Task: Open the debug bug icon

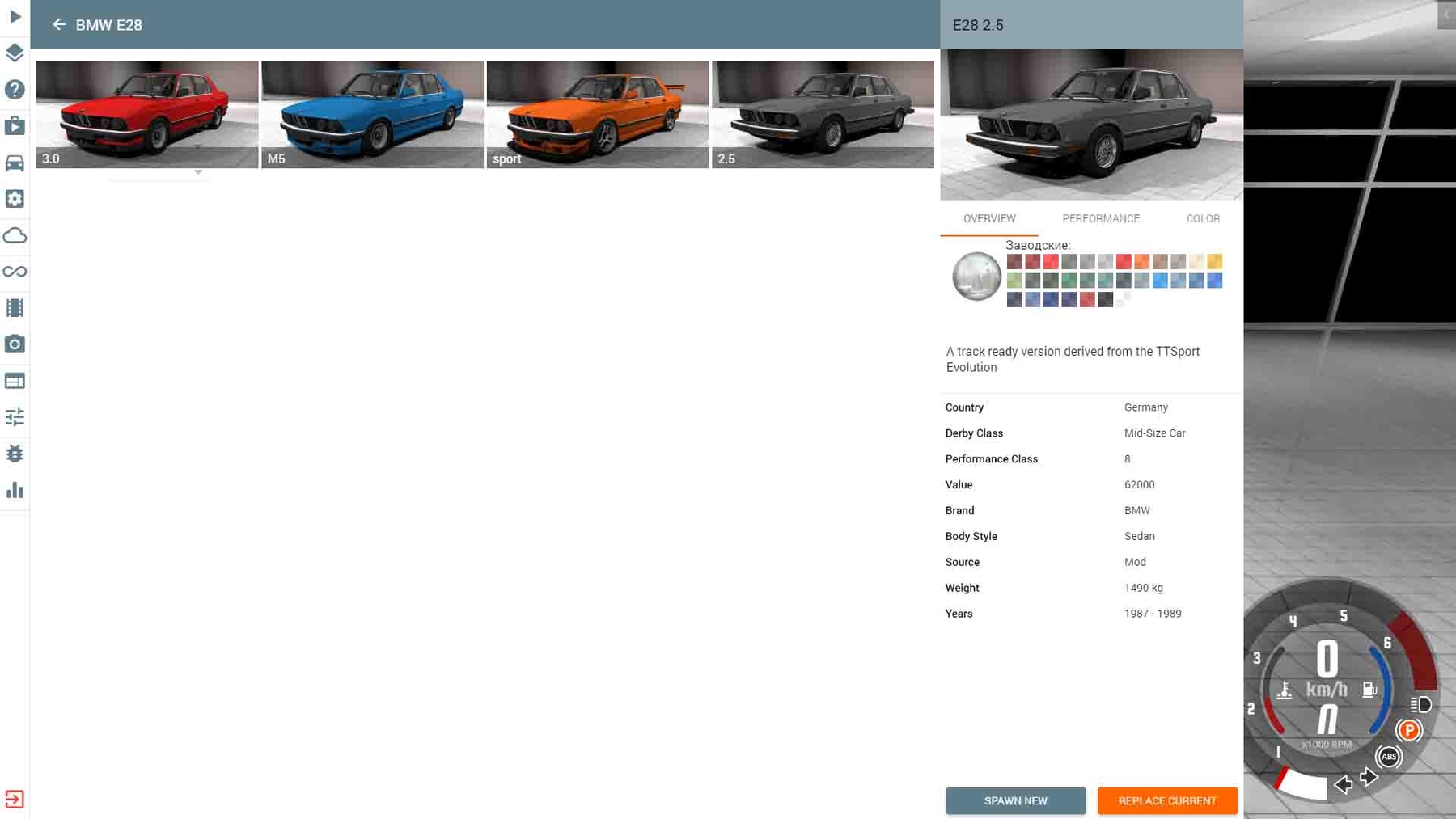Action: [15, 454]
